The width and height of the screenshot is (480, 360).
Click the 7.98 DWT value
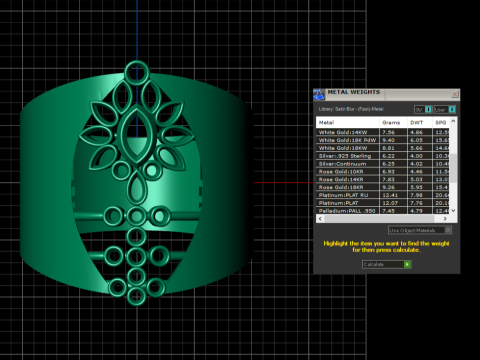tap(417, 195)
